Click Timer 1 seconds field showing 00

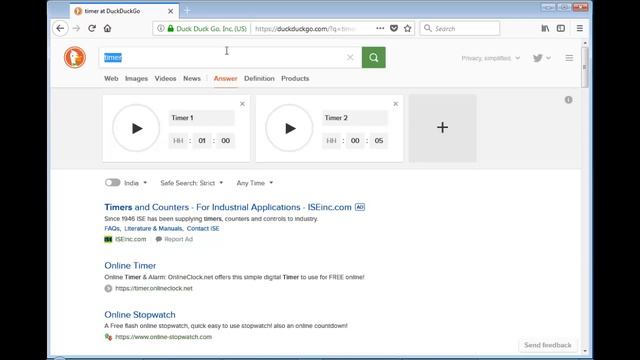(225, 141)
